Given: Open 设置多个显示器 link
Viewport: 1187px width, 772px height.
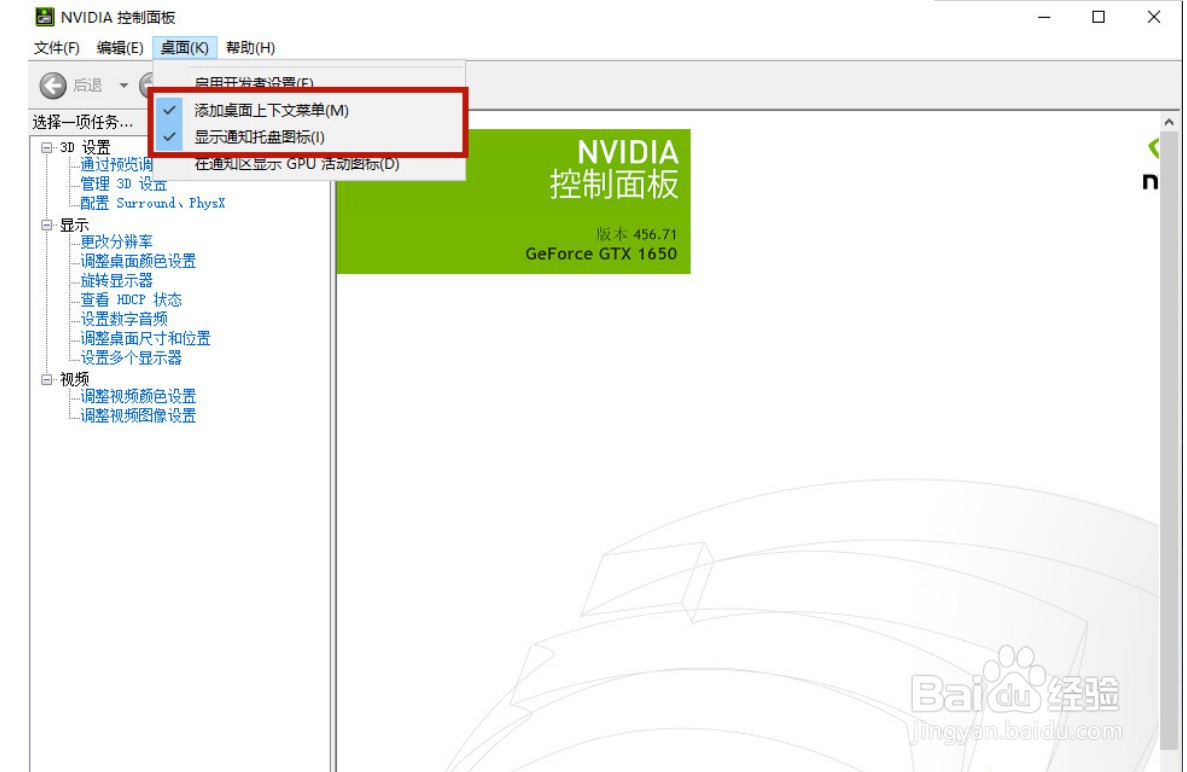Looking at the screenshot, I should (x=131, y=357).
